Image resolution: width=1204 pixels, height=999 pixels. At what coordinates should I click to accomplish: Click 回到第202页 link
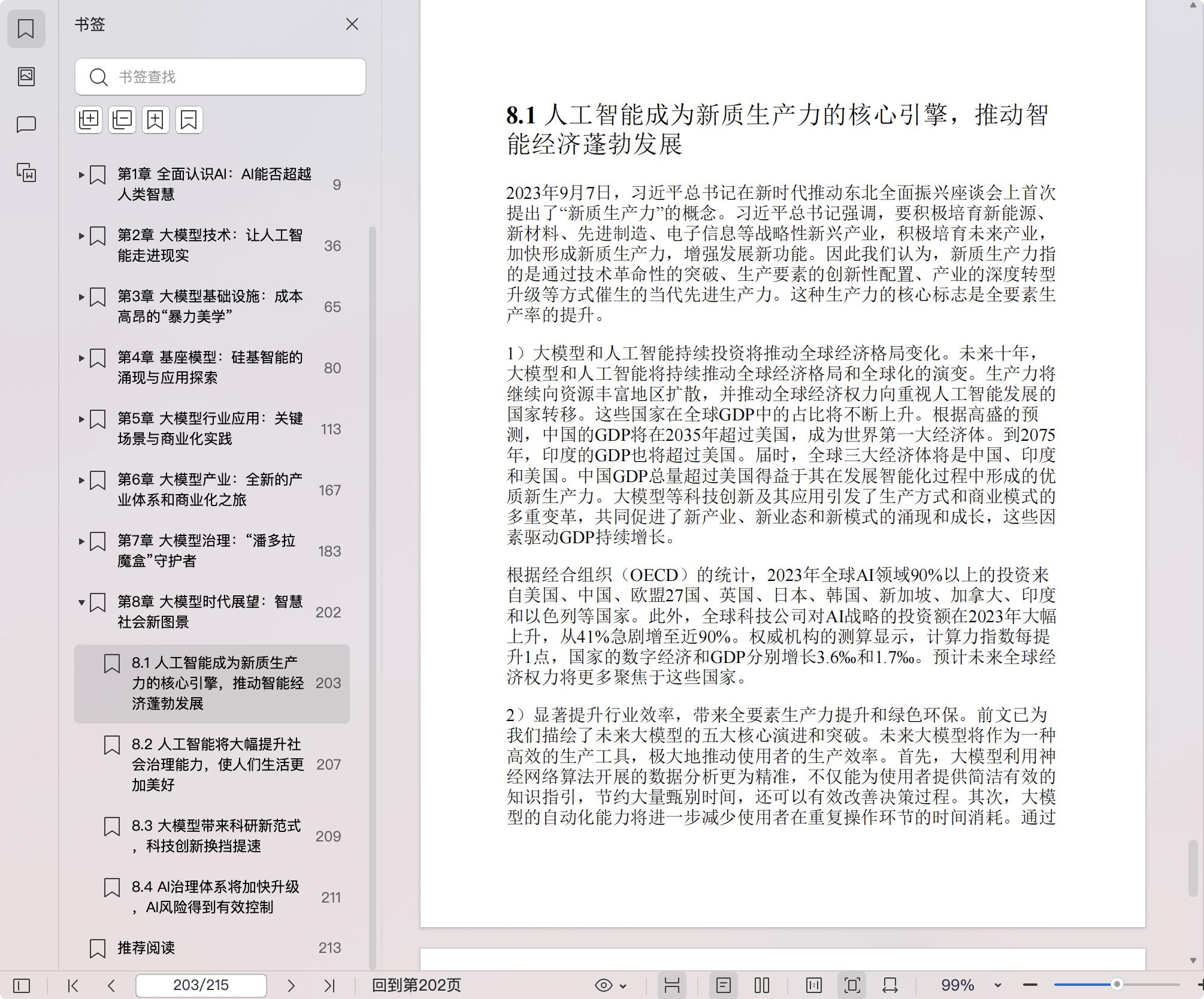pyautogui.click(x=417, y=985)
